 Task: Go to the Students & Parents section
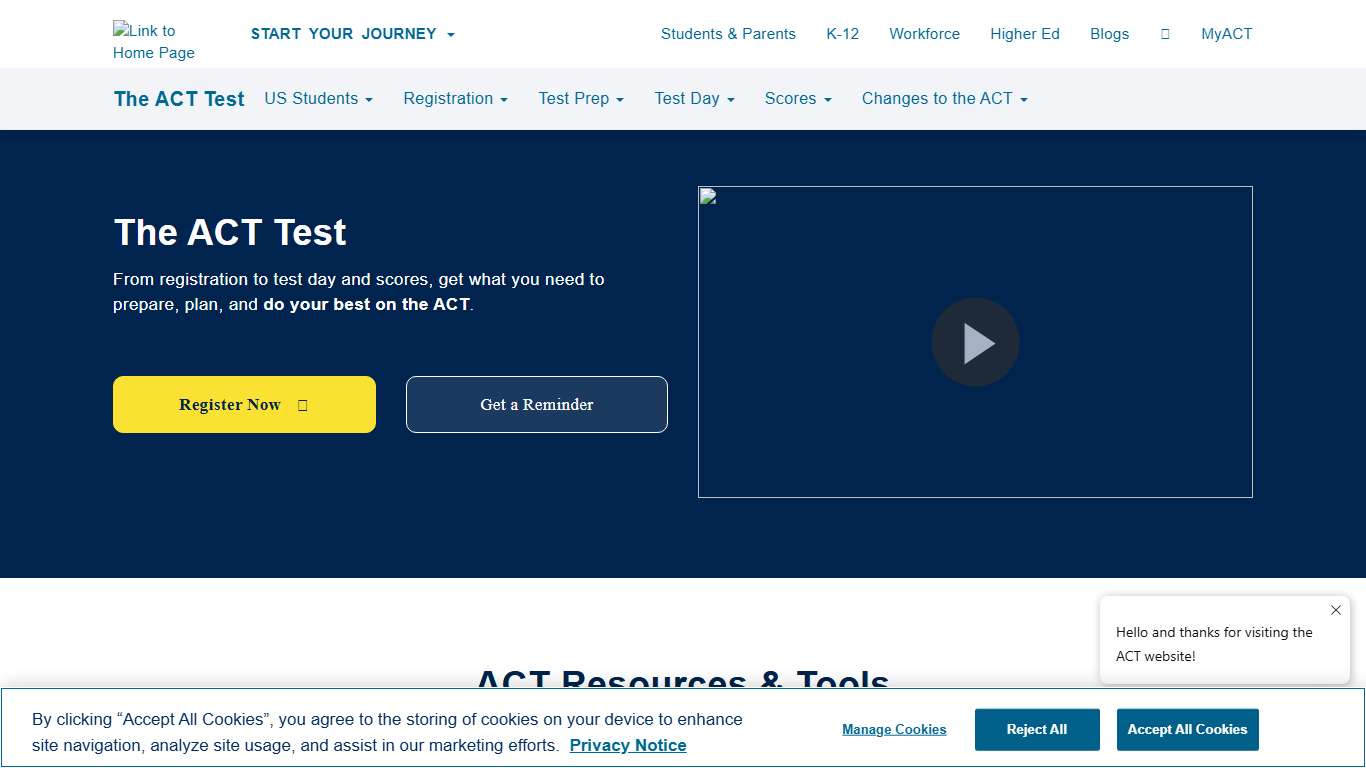(x=728, y=33)
